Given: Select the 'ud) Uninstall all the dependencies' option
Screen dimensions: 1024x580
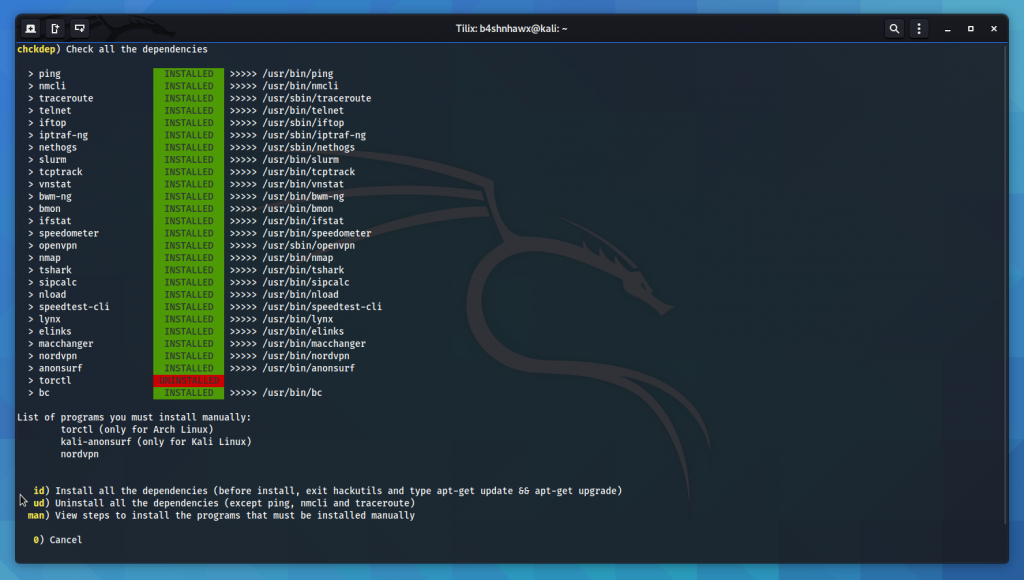Looking at the screenshot, I should tap(220, 503).
